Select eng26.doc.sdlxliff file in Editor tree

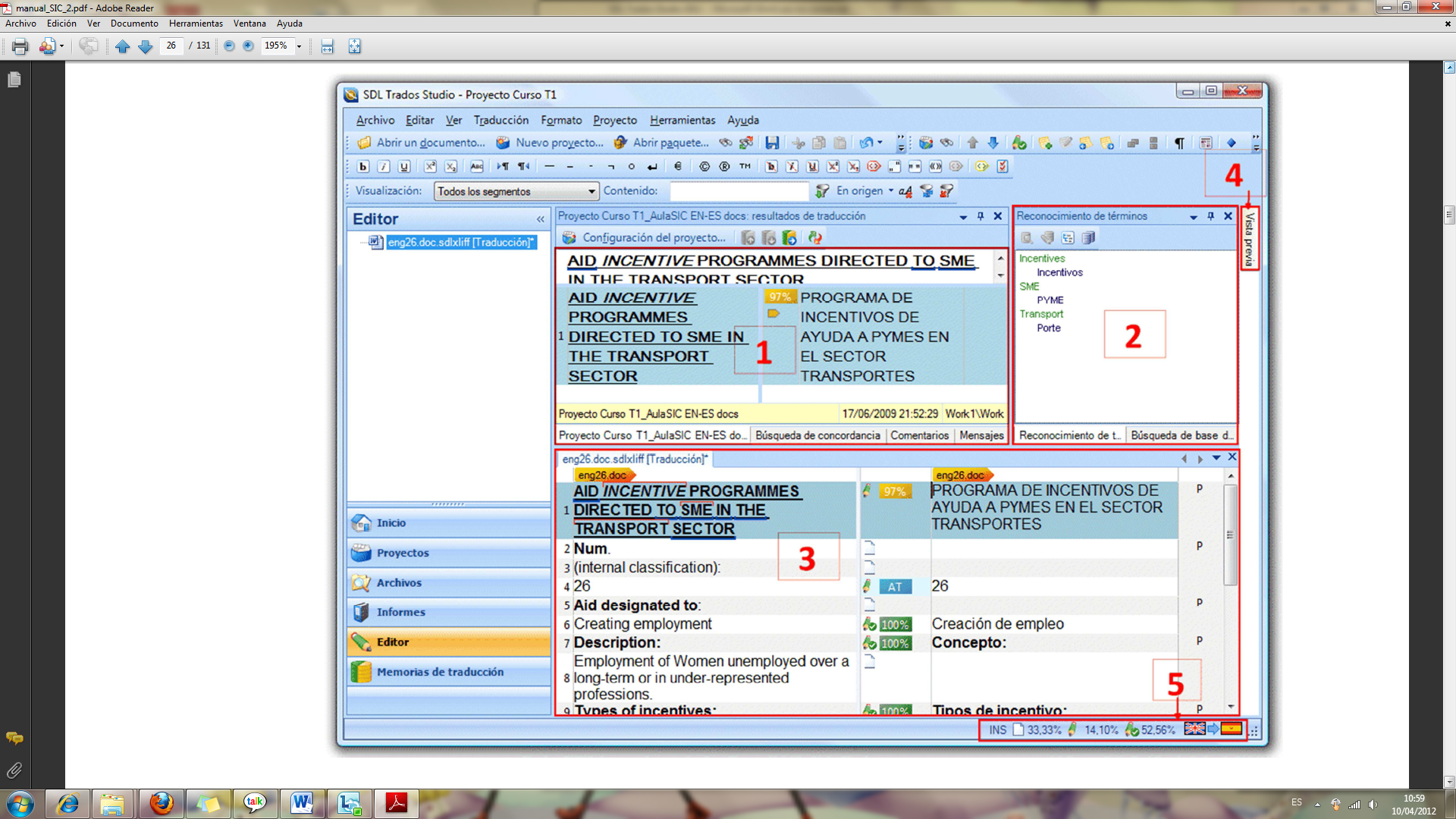(x=461, y=242)
